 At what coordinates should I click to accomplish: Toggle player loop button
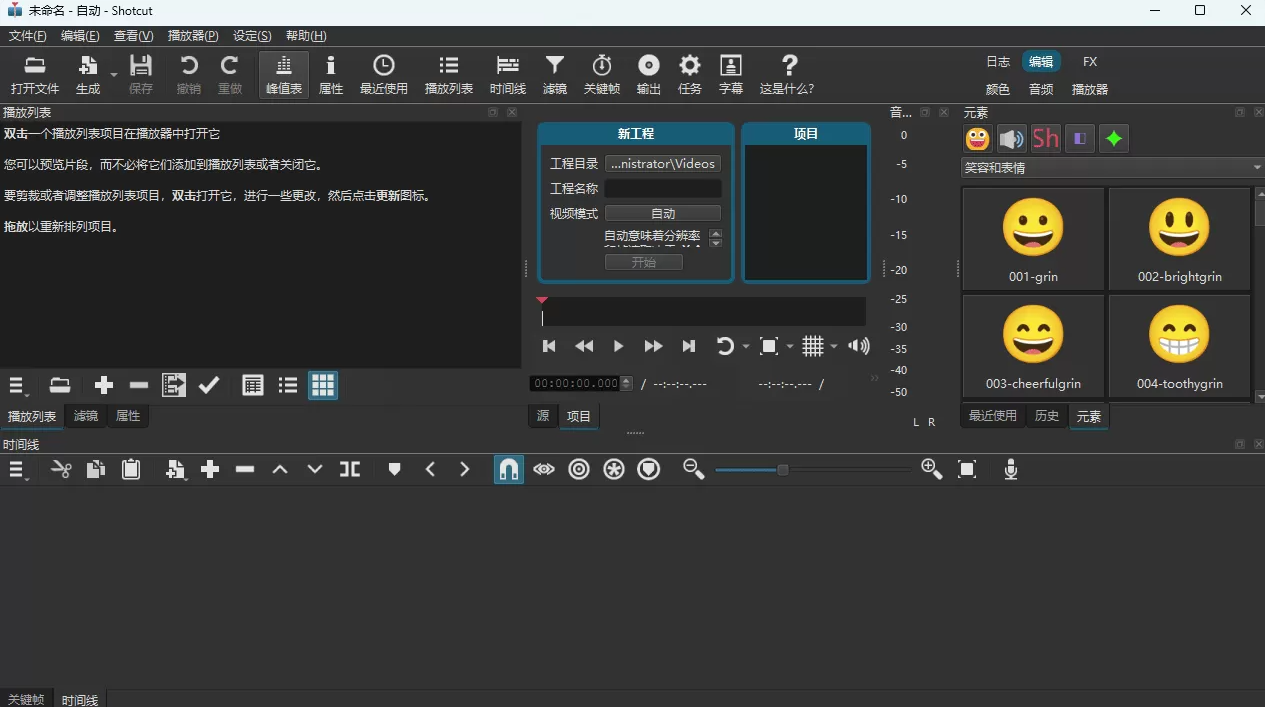[725, 346]
